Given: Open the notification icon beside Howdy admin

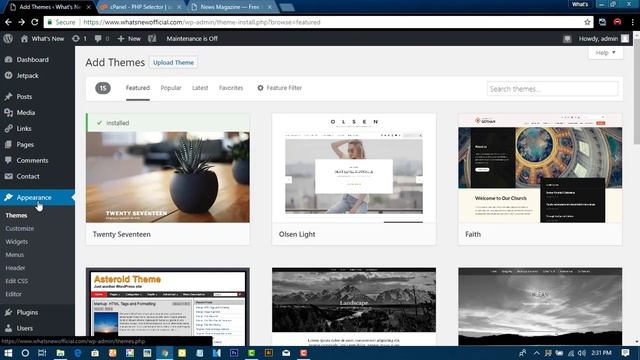Looking at the screenshot, I should (x=567, y=39).
